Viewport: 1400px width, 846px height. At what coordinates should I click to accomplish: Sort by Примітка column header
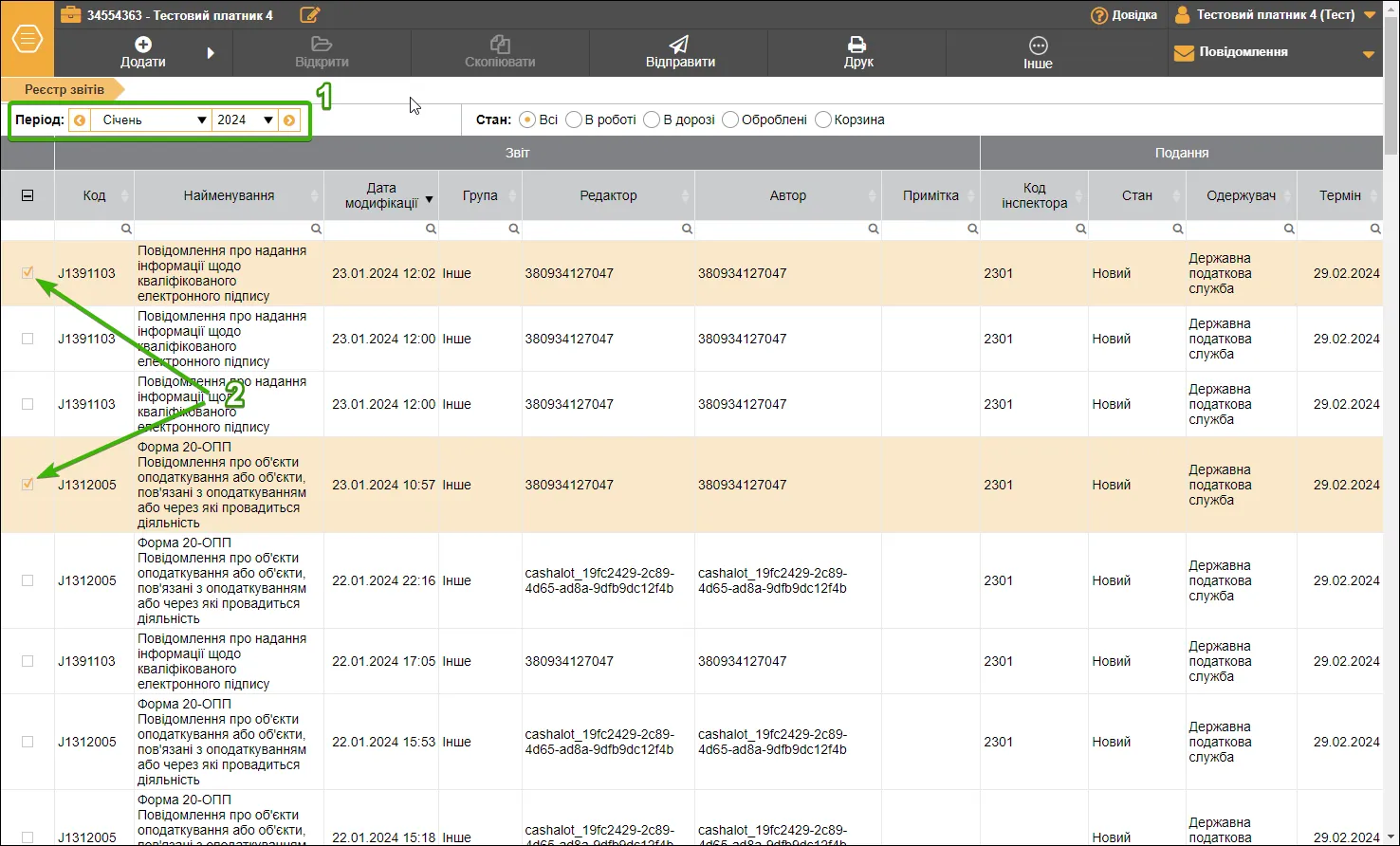930,195
